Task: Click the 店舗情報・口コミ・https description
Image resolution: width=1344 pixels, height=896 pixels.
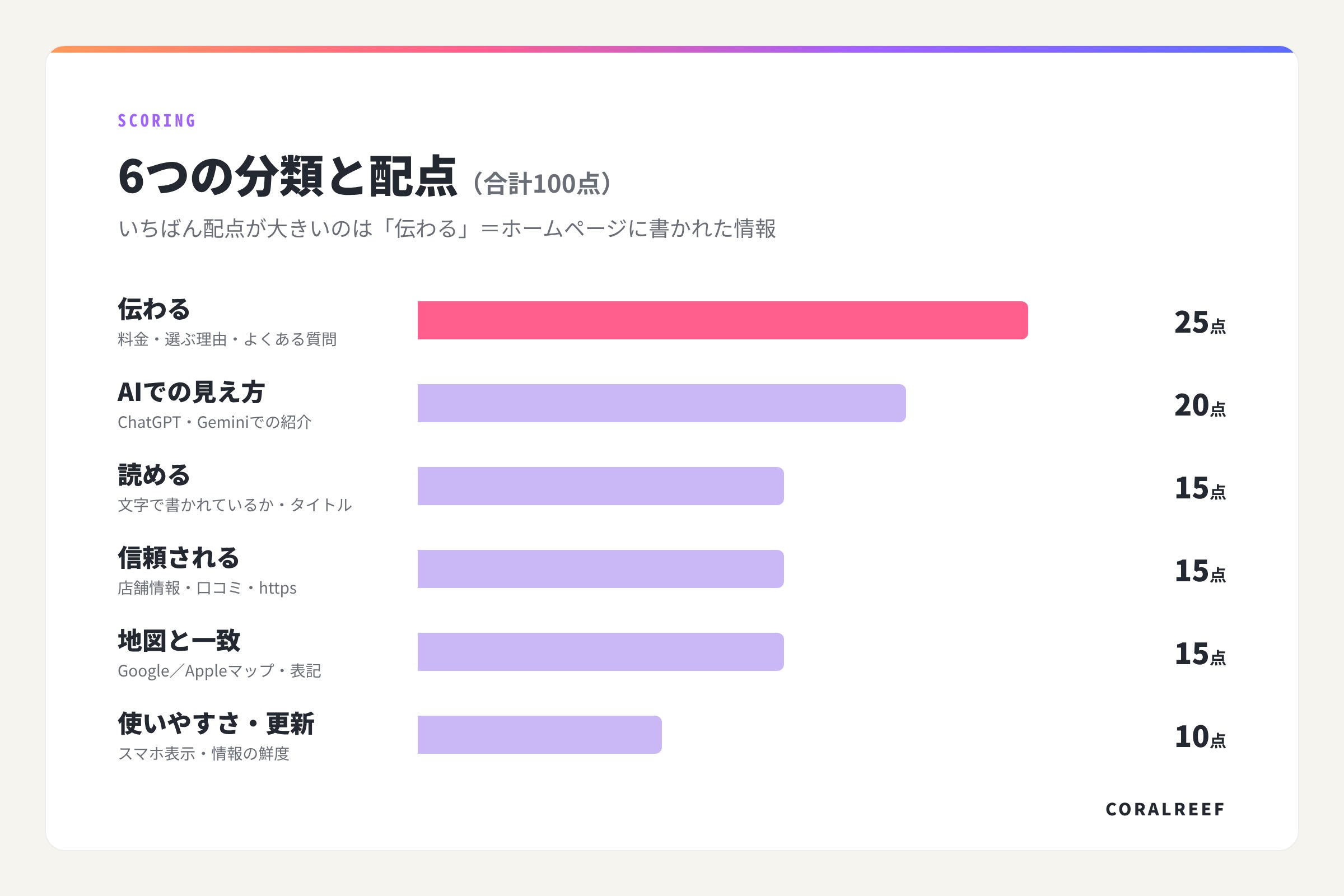Action: point(207,588)
